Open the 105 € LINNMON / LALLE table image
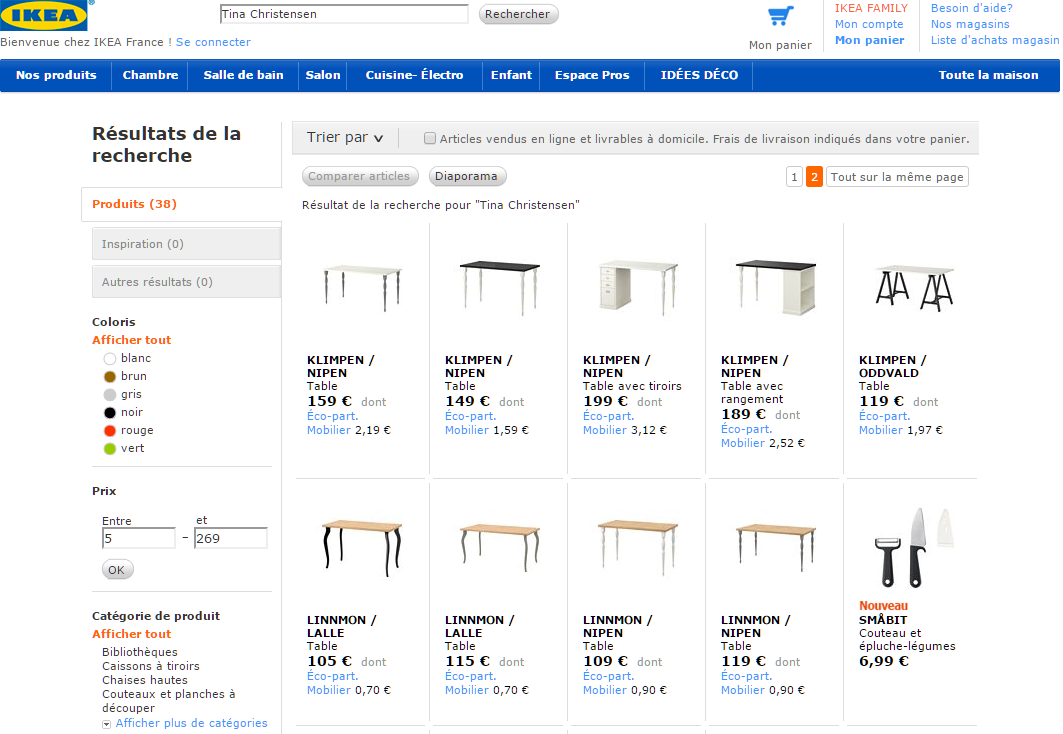The width and height of the screenshot is (1063, 734). [362, 548]
